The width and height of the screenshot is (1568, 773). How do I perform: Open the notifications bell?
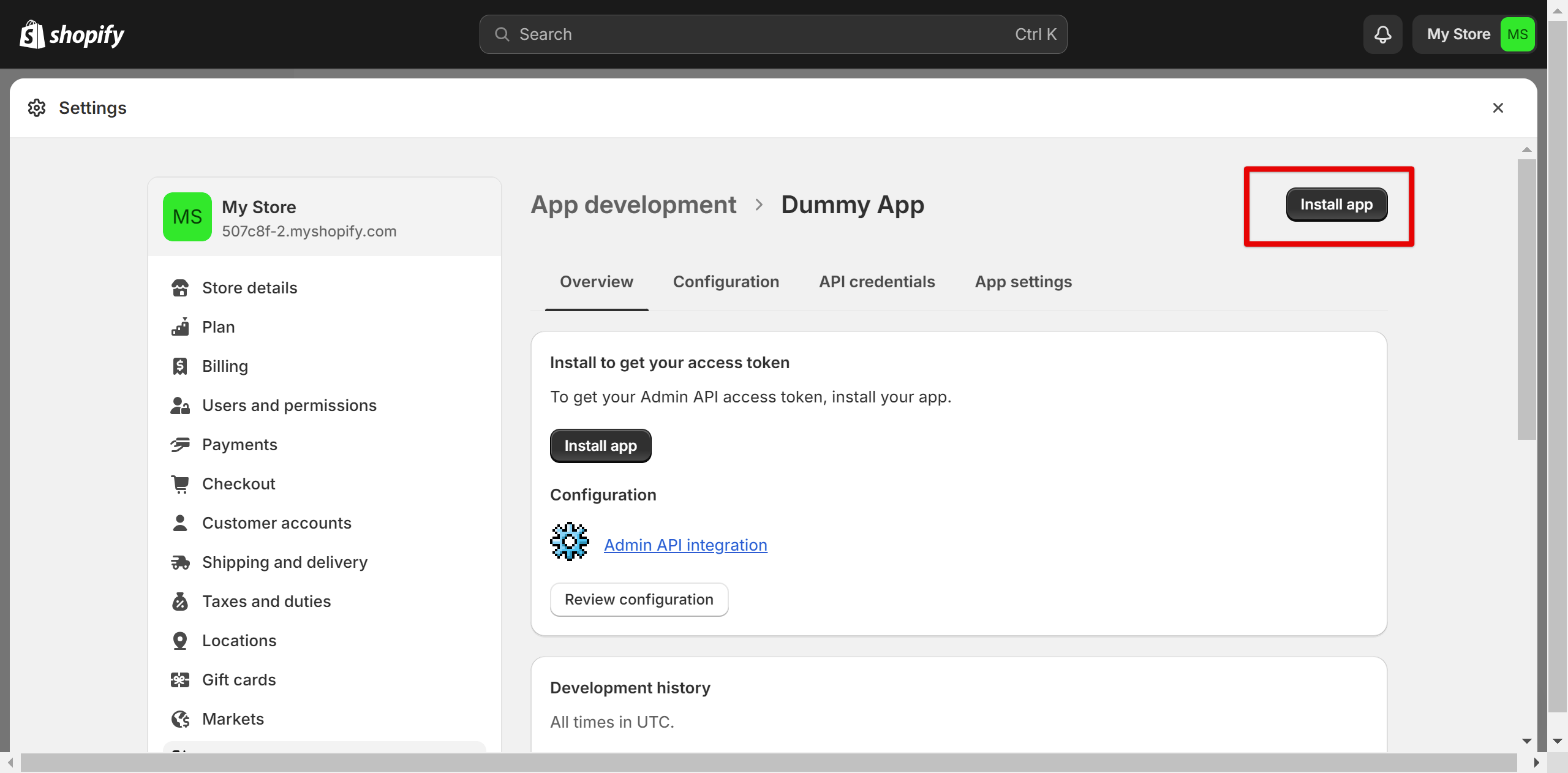[1382, 34]
